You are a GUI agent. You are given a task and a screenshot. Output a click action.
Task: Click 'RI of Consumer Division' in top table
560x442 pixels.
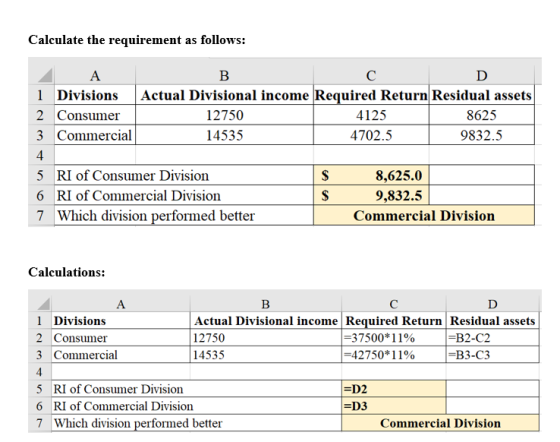pyautogui.click(x=133, y=175)
